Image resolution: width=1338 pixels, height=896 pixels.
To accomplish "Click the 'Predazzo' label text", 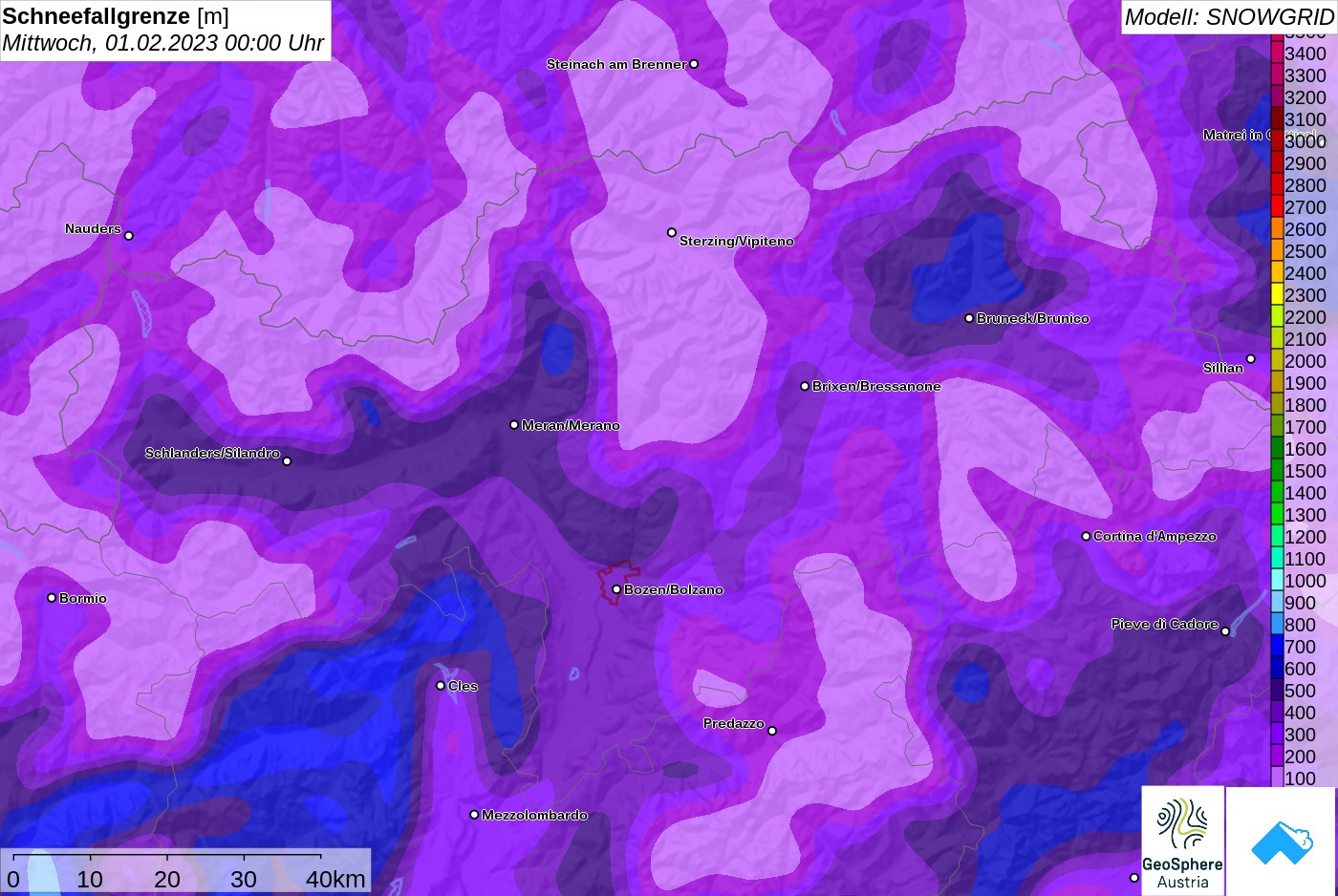I will click(x=734, y=723).
